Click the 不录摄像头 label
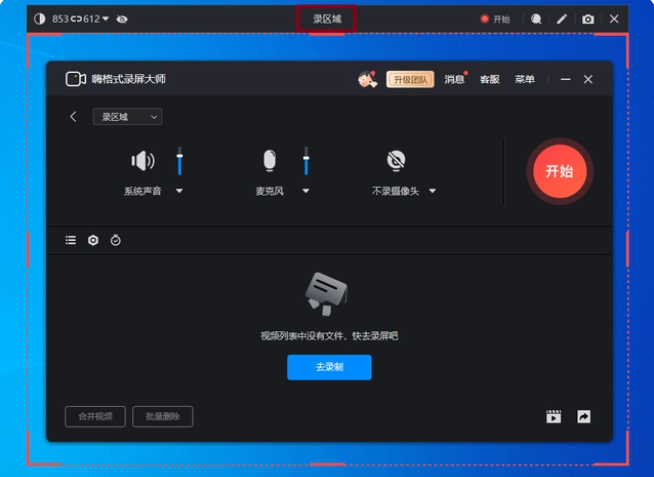The width and height of the screenshot is (654, 477). pos(395,191)
